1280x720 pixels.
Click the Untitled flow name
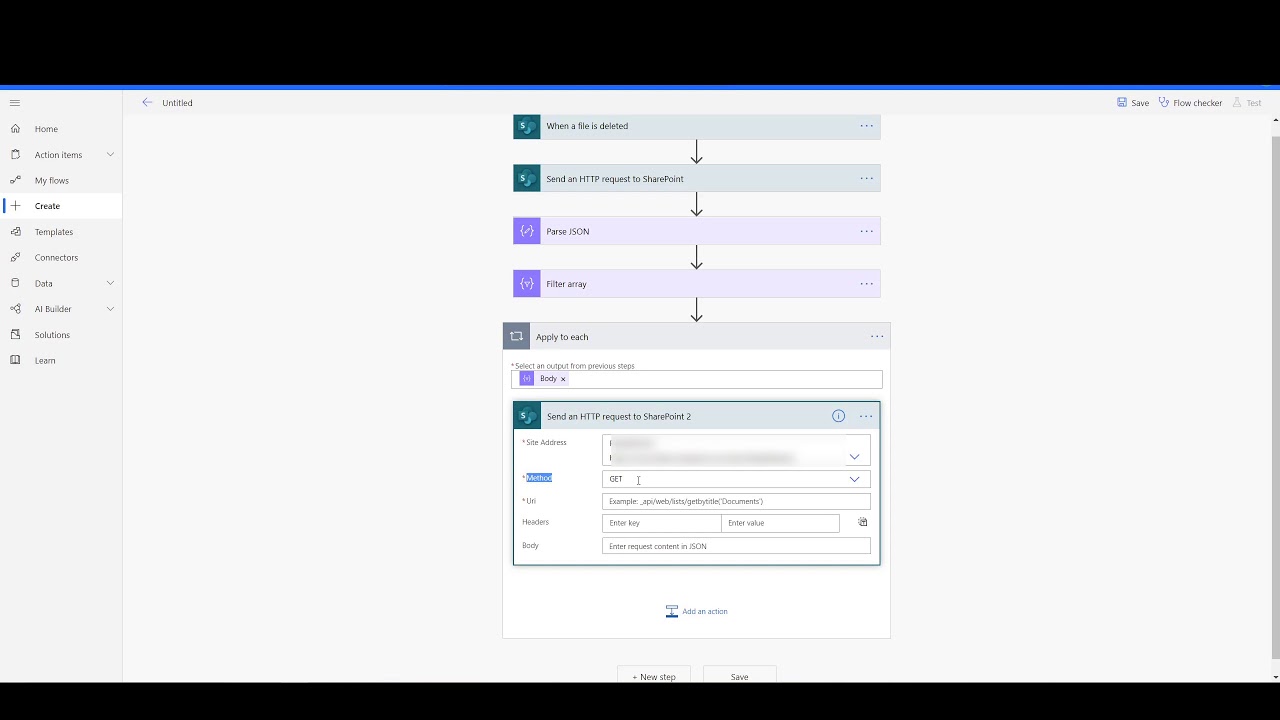(177, 103)
